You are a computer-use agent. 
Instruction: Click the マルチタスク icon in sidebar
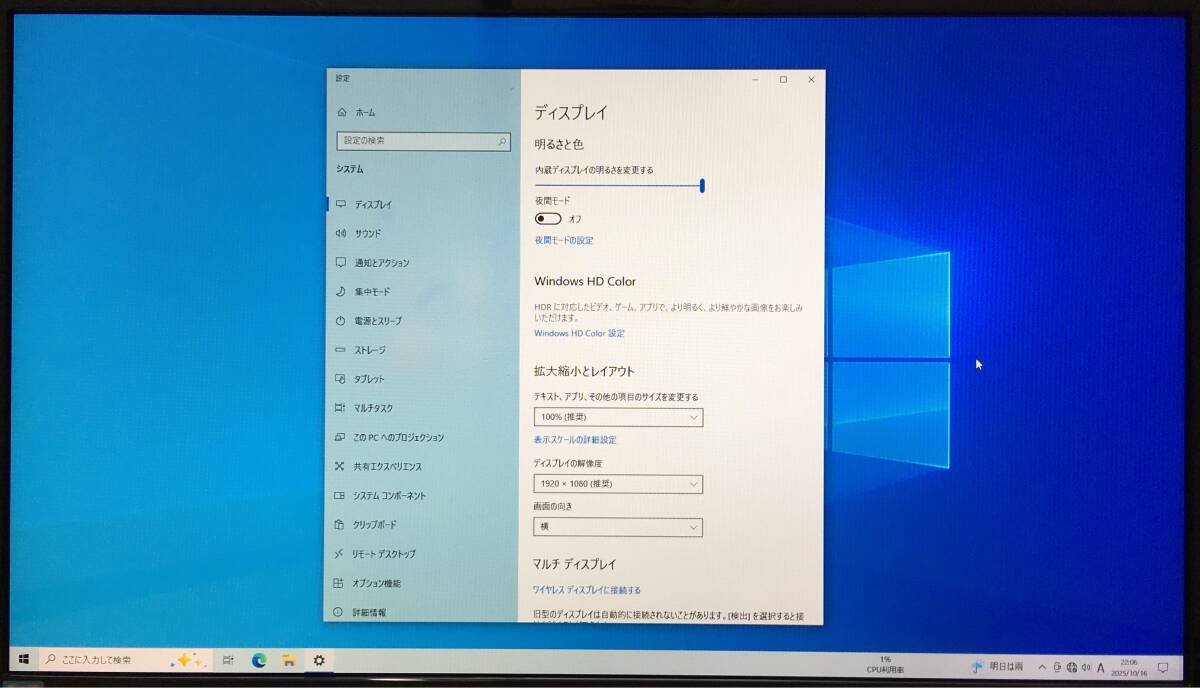coord(341,408)
